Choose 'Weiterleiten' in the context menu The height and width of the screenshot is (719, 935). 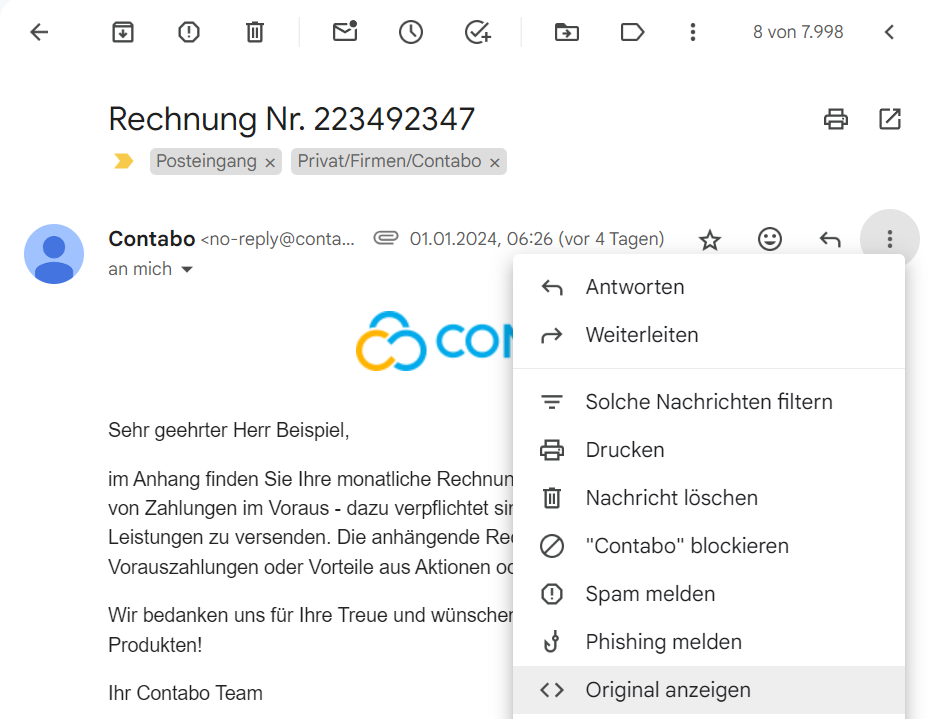[x=642, y=335]
